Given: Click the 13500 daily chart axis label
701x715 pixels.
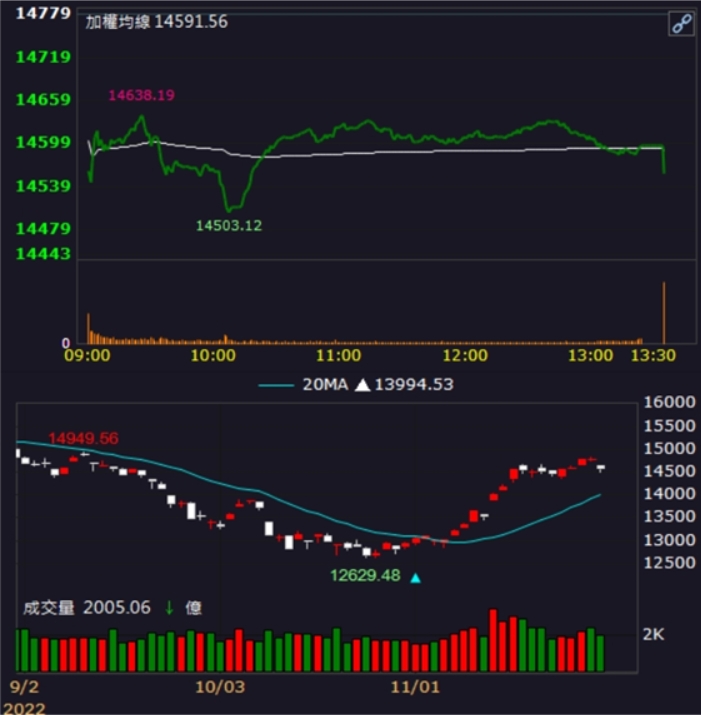Looking at the screenshot, I should [x=669, y=516].
